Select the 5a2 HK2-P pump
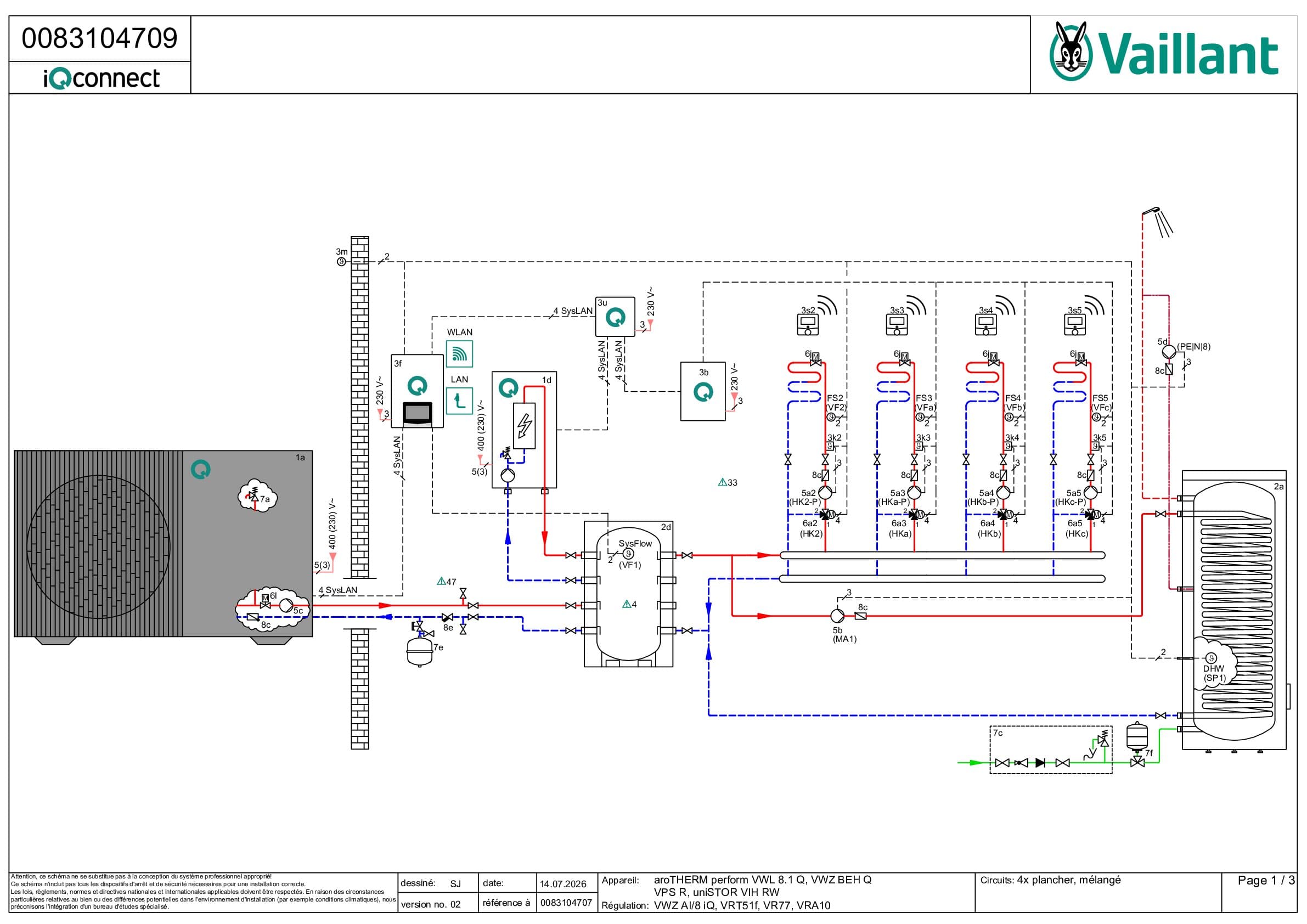Image resolution: width=1307 pixels, height=924 pixels. pyautogui.click(x=825, y=493)
